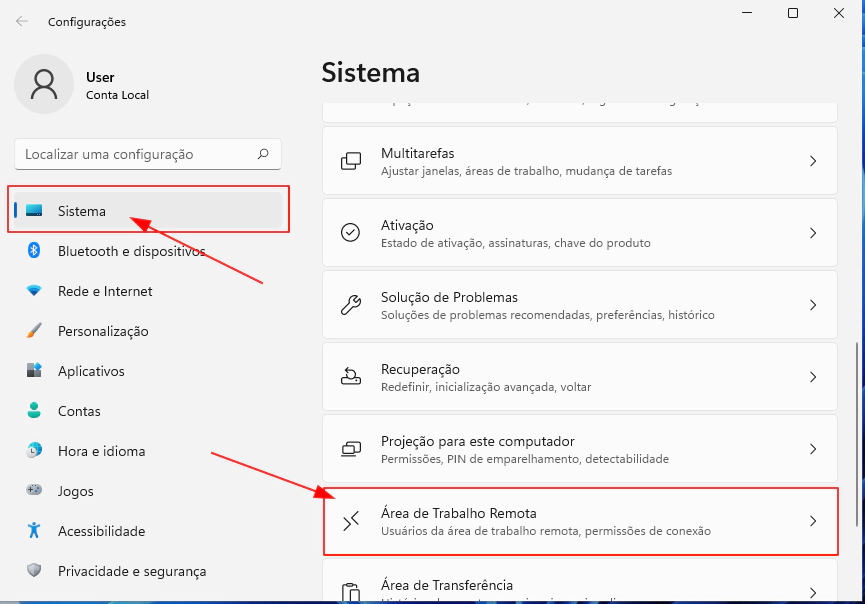Click the Recuperação reset icon
865x604 pixels.
click(x=351, y=376)
